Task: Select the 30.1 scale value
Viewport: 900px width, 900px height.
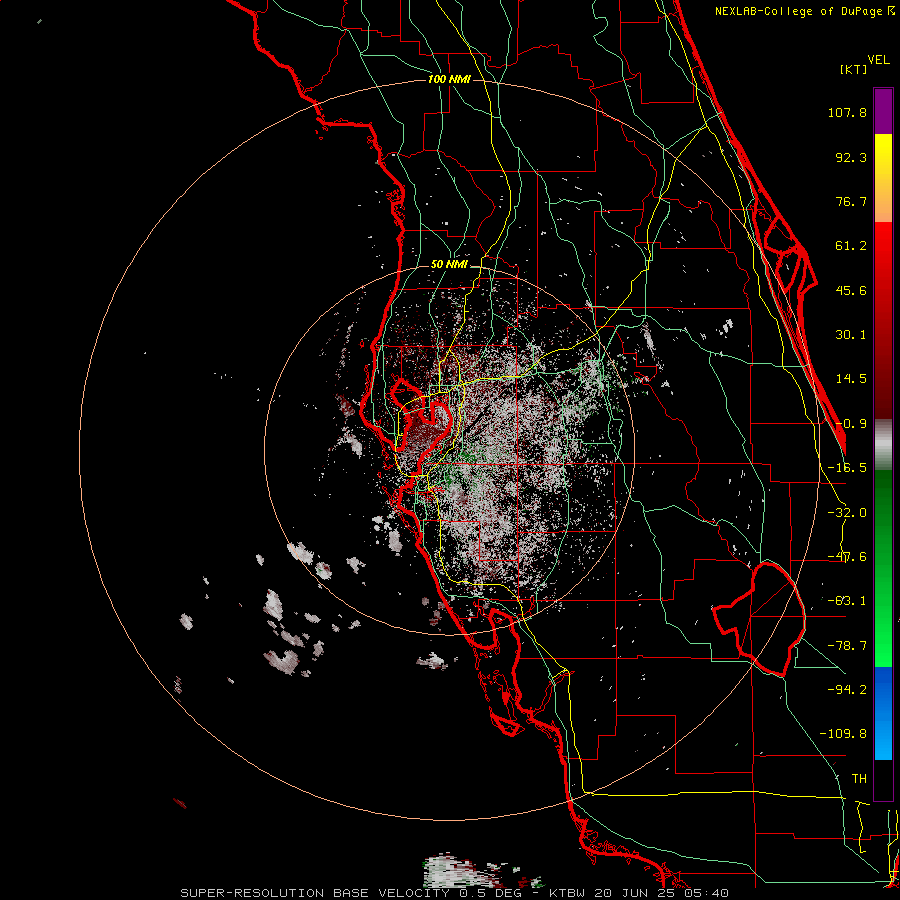Action: coord(851,335)
